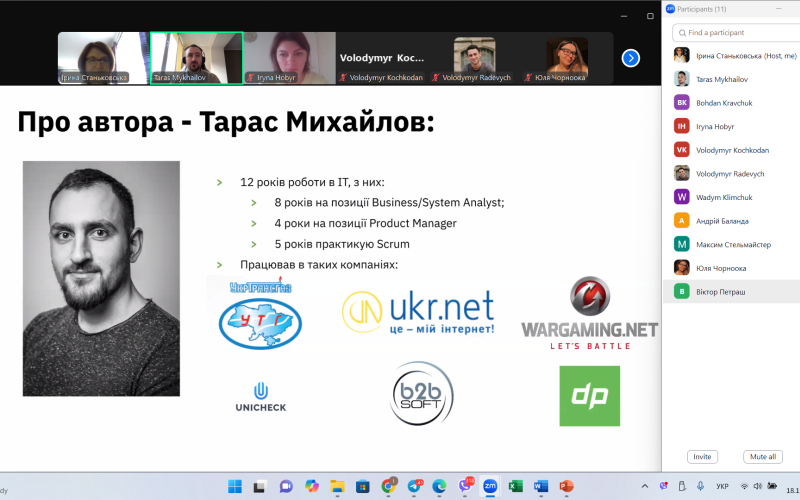800x500 pixels.
Task: Click the speaker volume tray icon
Action: (x=758, y=486)
